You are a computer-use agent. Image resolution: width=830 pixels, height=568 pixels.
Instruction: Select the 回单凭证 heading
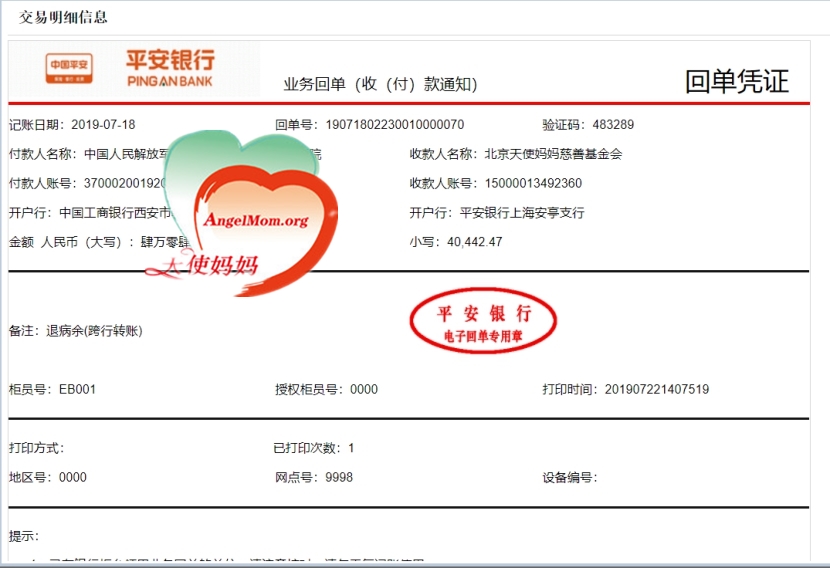[737, 82]
